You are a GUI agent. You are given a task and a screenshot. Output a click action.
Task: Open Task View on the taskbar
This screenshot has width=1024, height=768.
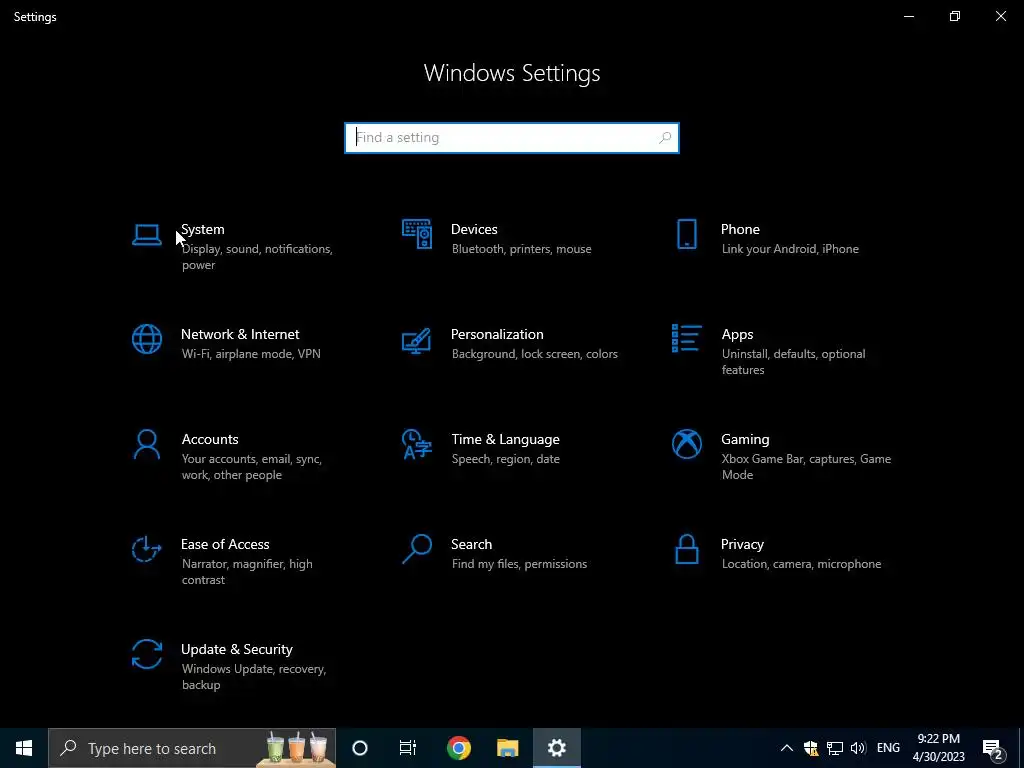pos(408,748)
